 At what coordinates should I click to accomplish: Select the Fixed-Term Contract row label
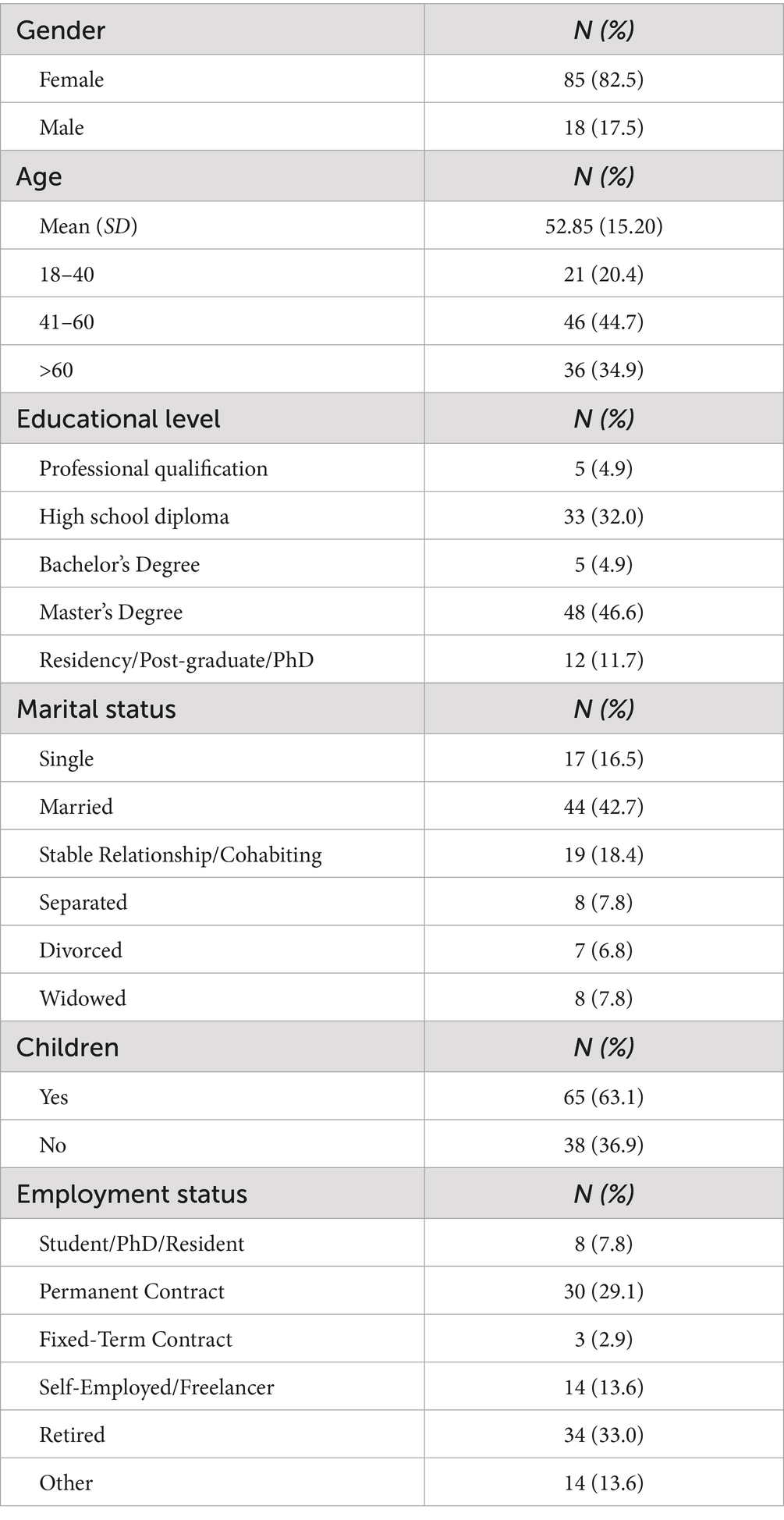(x=136, y=1340)
